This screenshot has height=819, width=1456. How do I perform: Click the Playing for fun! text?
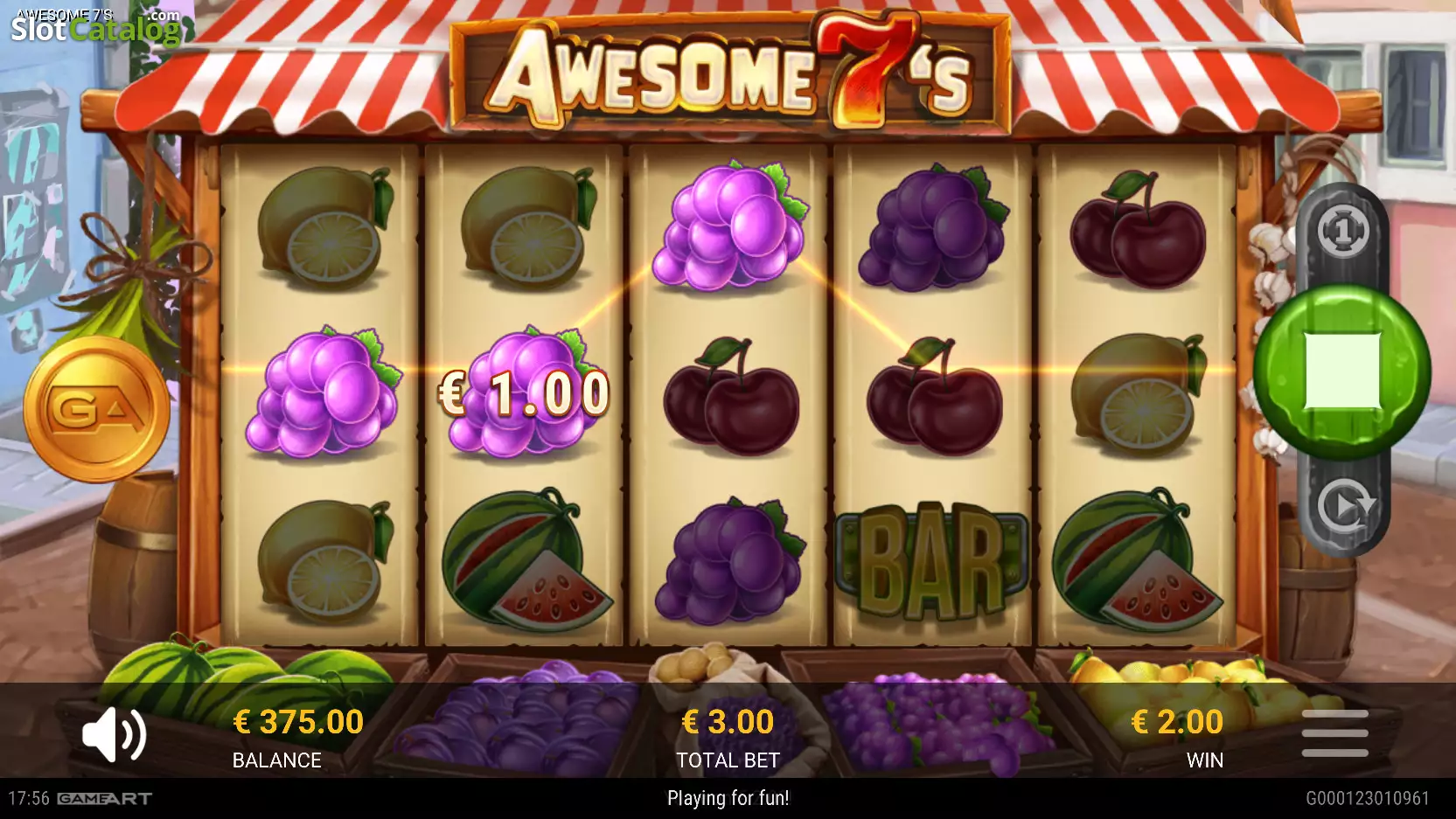coord(728,798)
